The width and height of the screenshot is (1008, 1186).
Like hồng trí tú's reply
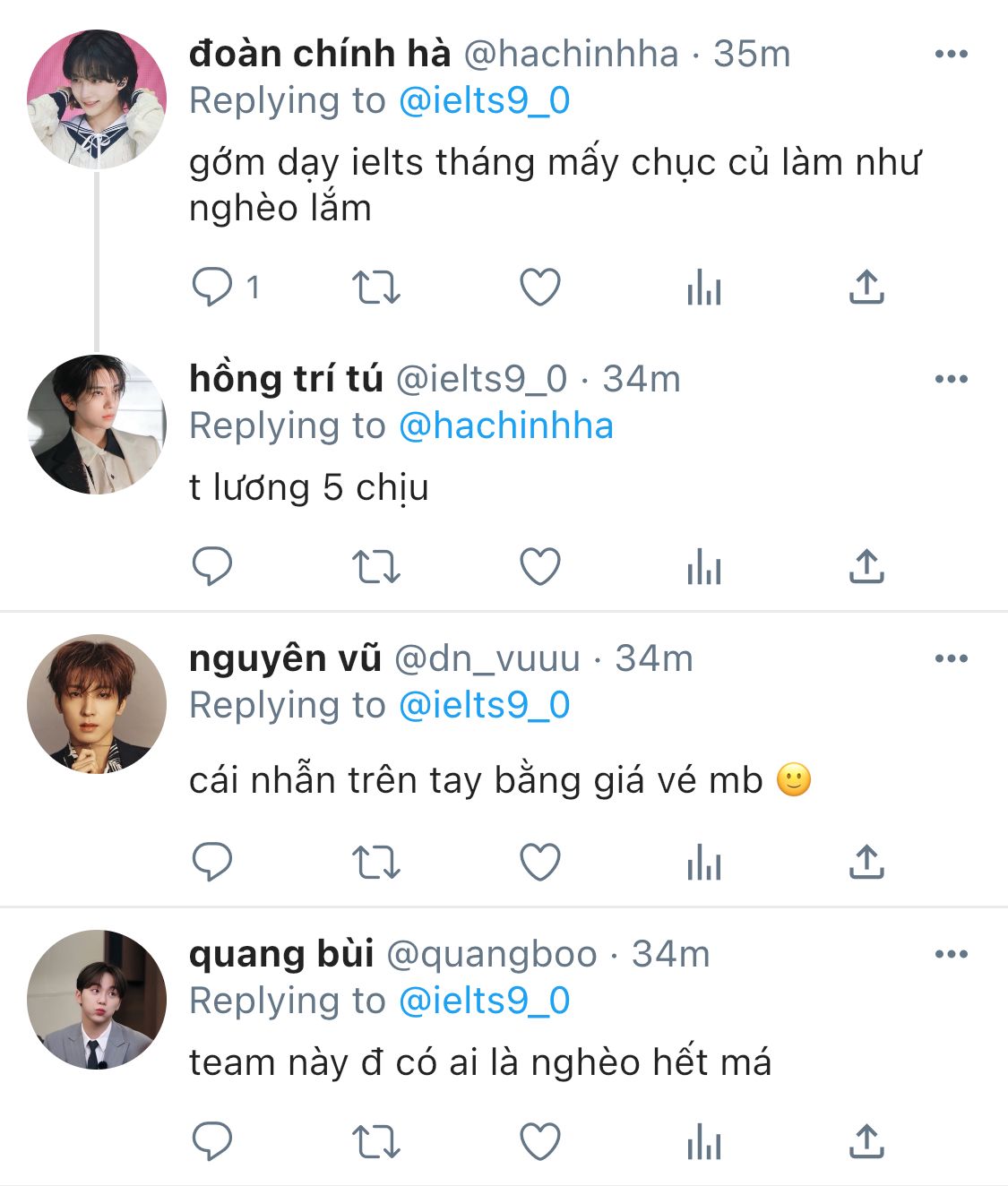pyautogui.click(x=540, y=567)
